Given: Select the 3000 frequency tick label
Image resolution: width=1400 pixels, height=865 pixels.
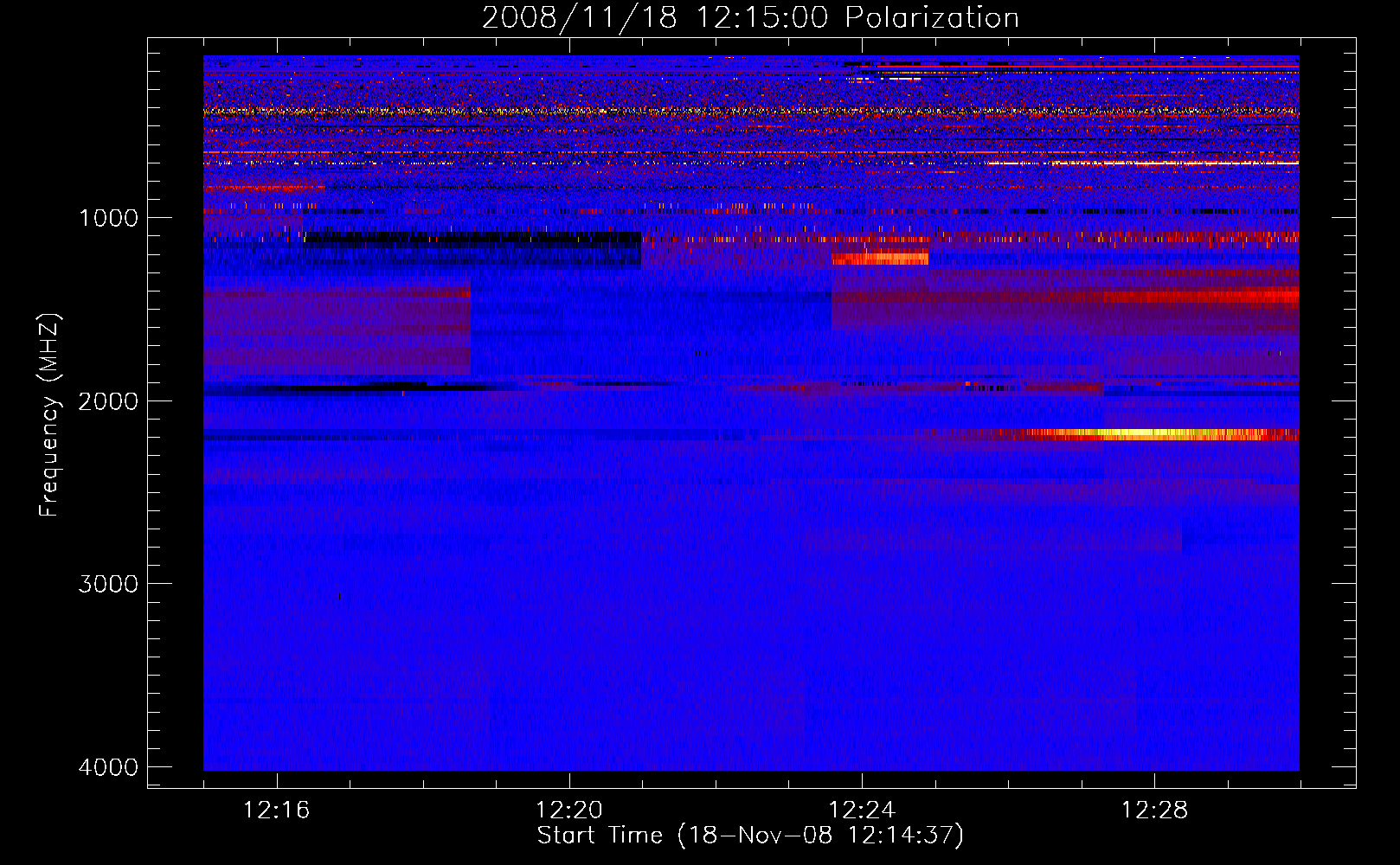Looking at the screenshot, I should [x=108, y=584].
